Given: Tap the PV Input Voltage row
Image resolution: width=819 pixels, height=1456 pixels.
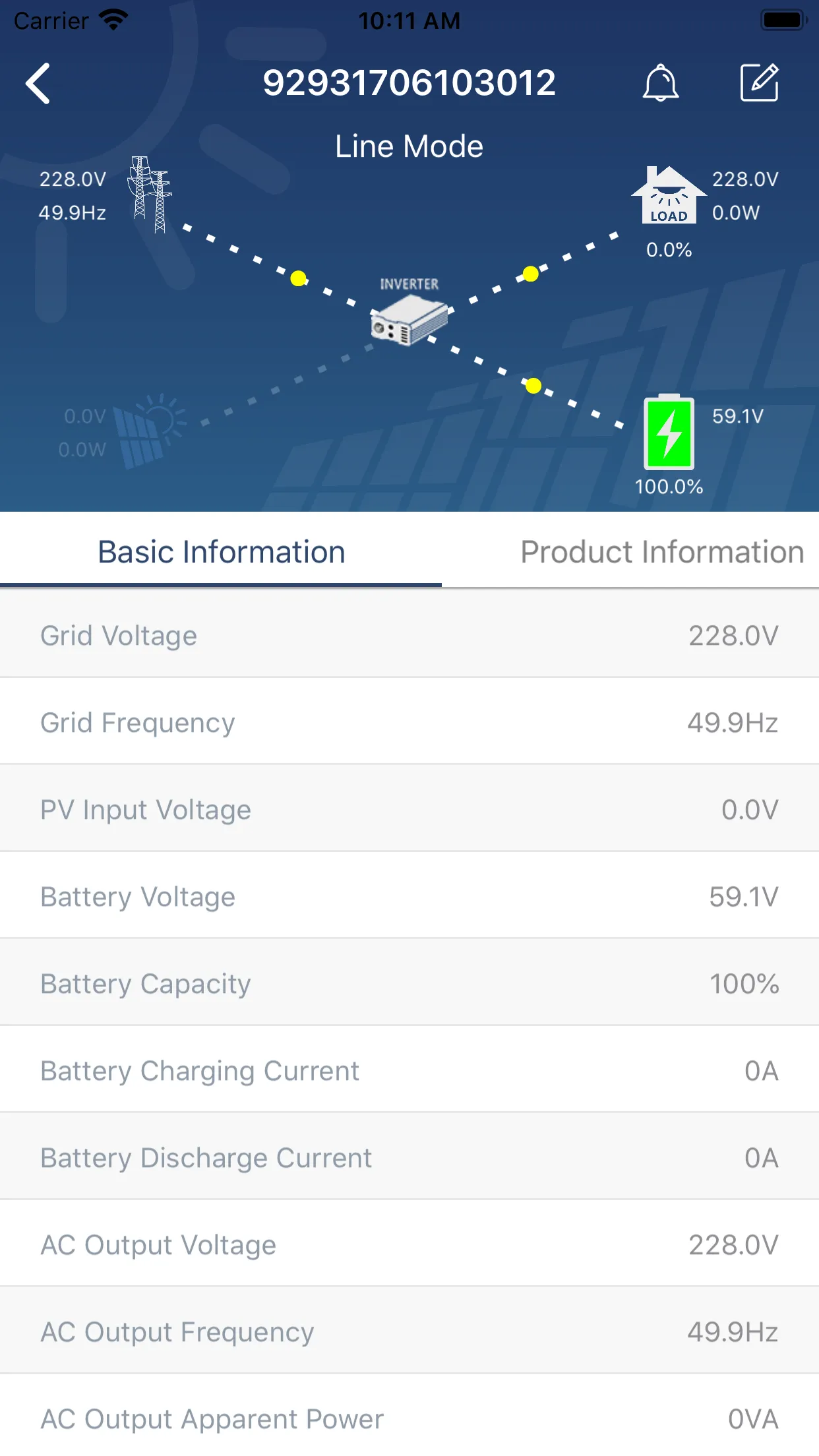Looking at the screenshot, I should click(x=409, y=810).
